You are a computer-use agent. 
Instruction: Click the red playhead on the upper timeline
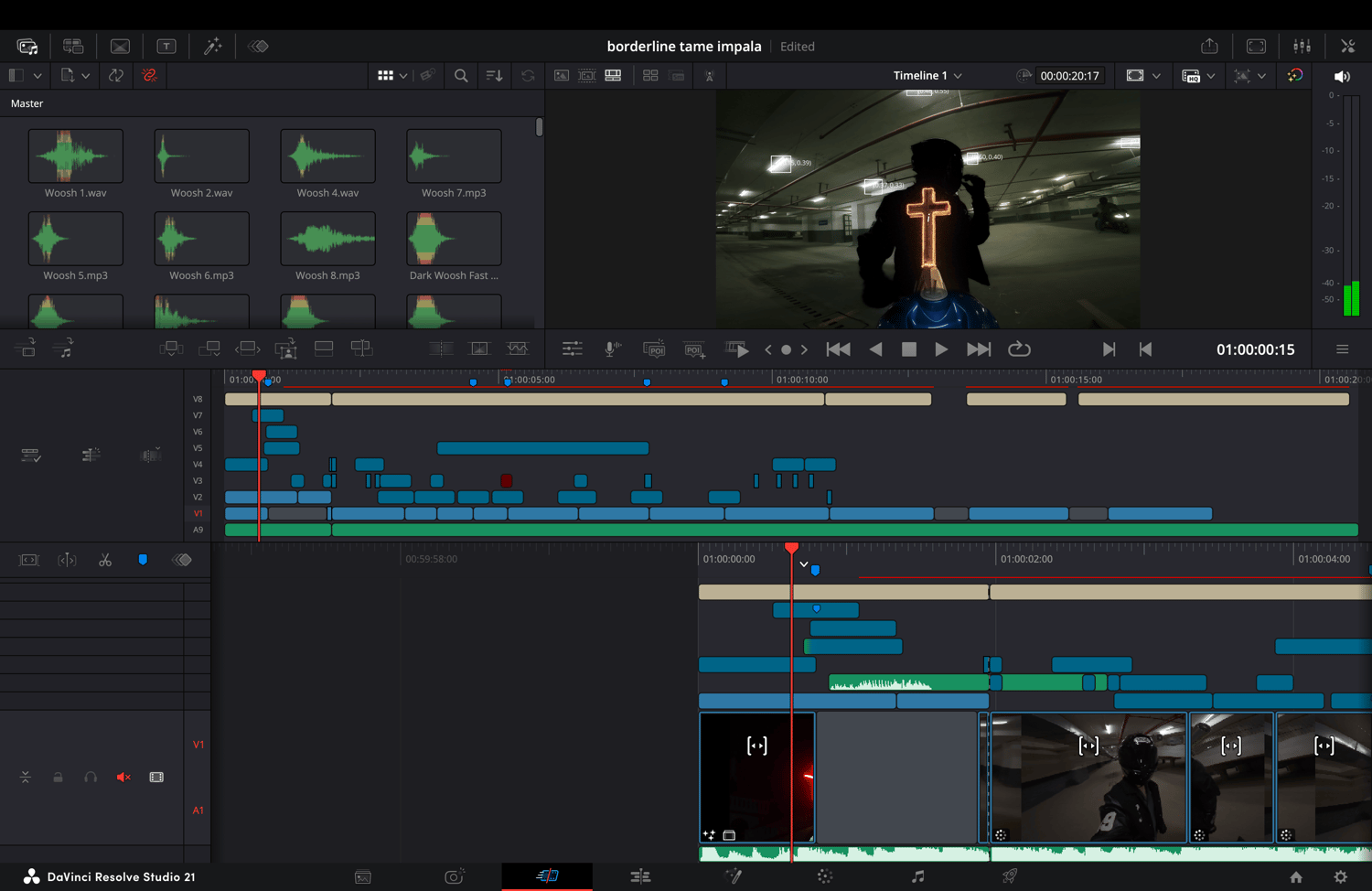tap(259, 376)
